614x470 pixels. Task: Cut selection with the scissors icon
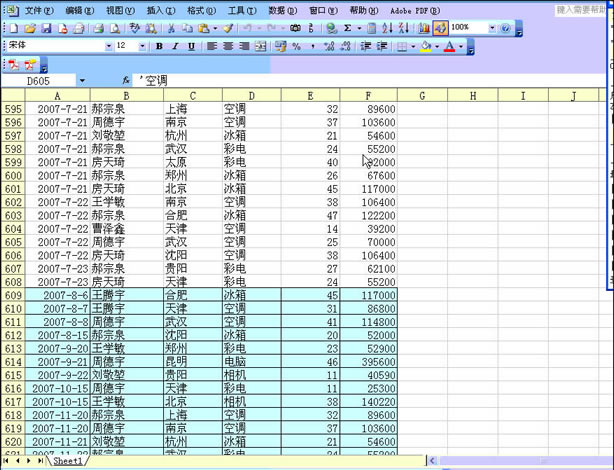pos(171,28)
